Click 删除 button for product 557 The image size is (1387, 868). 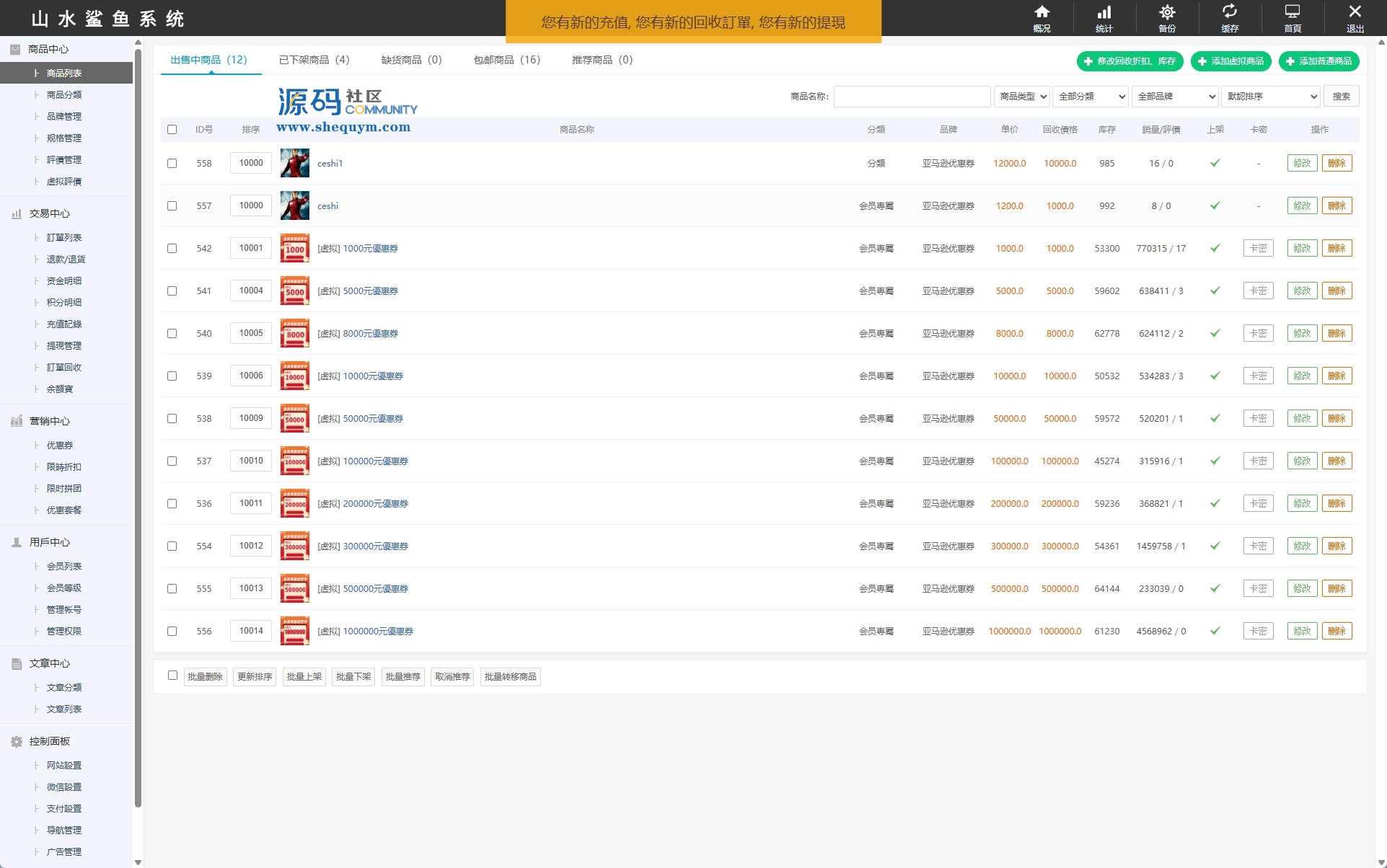1337,205
